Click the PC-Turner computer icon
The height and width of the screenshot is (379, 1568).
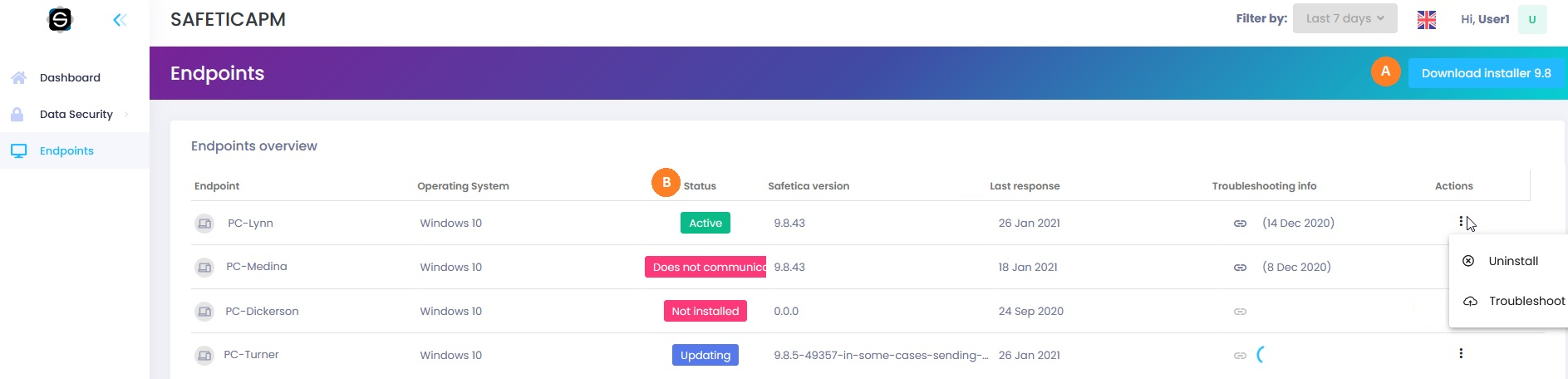tap(204, 356)
